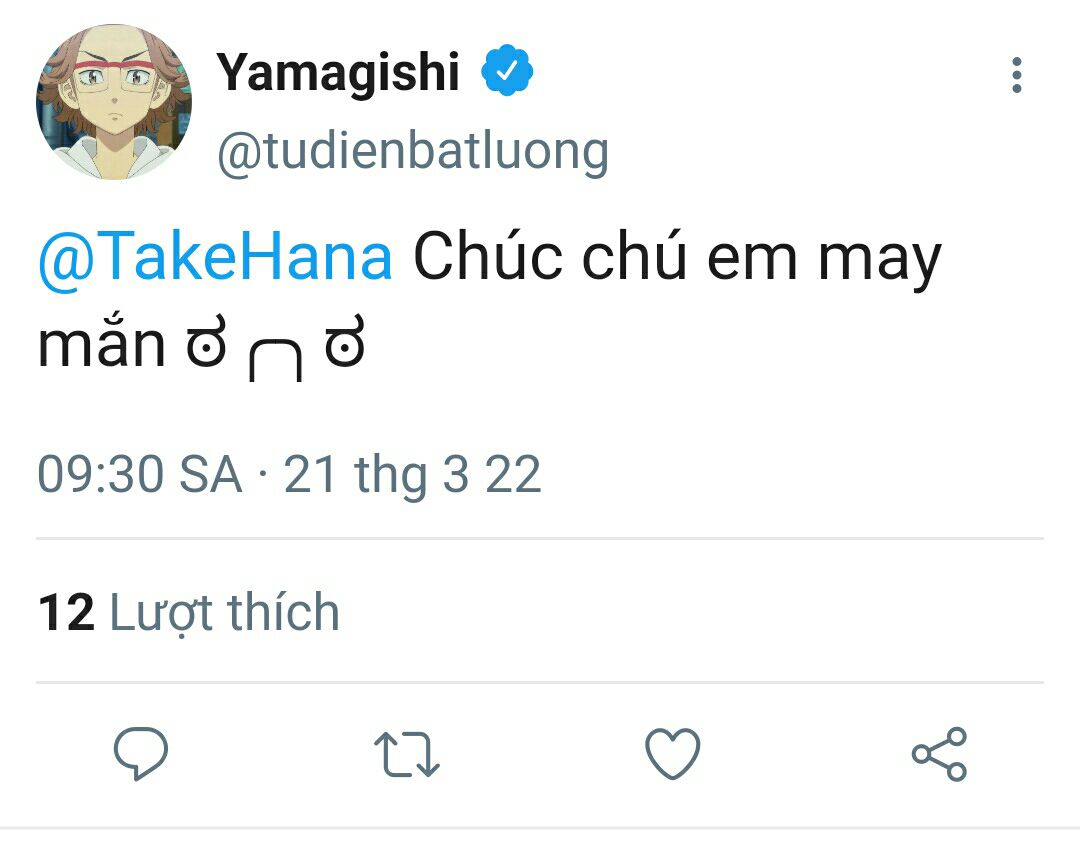Click the 09:30 SA time text
Viewport: 1080px width, 846px height.
click(x=140, y=474)
